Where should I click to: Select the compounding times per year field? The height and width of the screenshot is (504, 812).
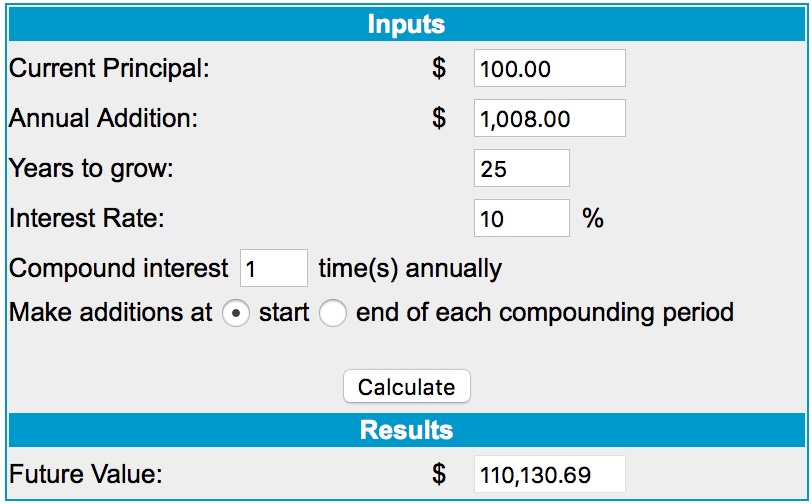click(x=273, y=269)
